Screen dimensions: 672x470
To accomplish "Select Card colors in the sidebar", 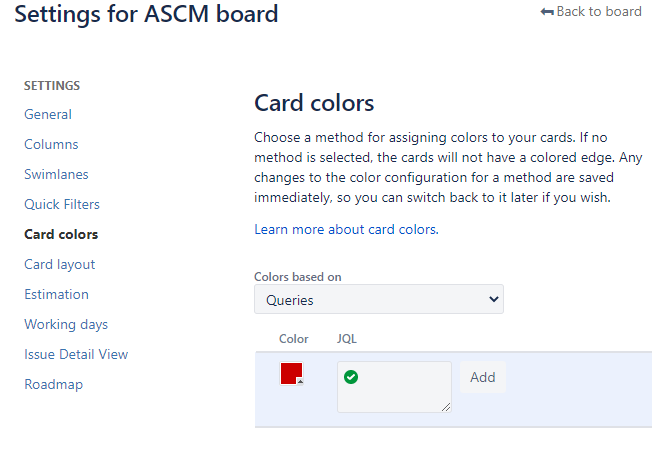I will click(61, 234).
